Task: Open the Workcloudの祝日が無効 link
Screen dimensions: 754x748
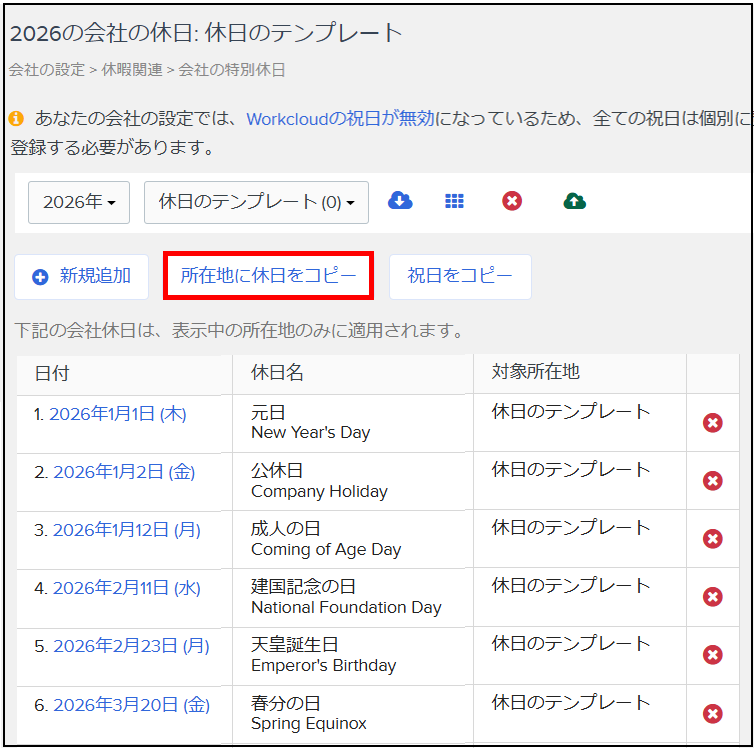Action: (340, 119)
